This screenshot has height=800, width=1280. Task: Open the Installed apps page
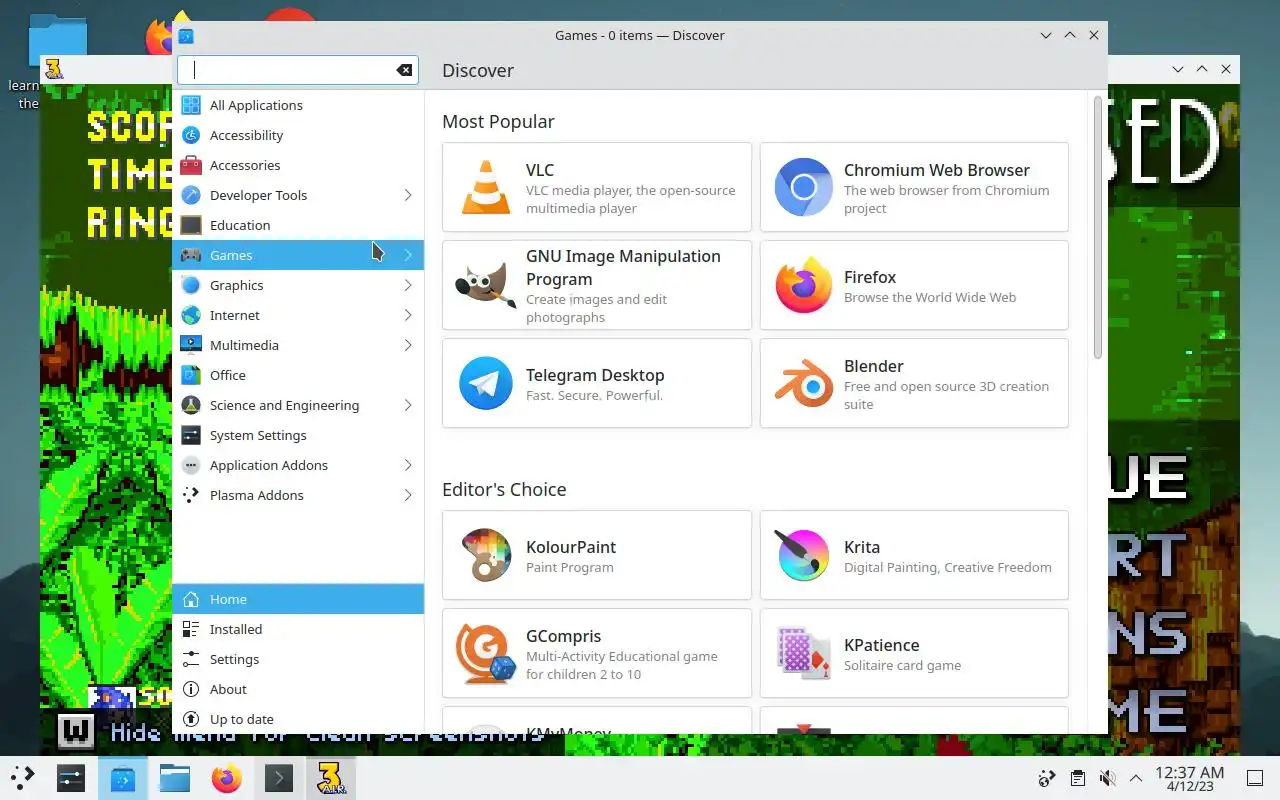point(298,629)
